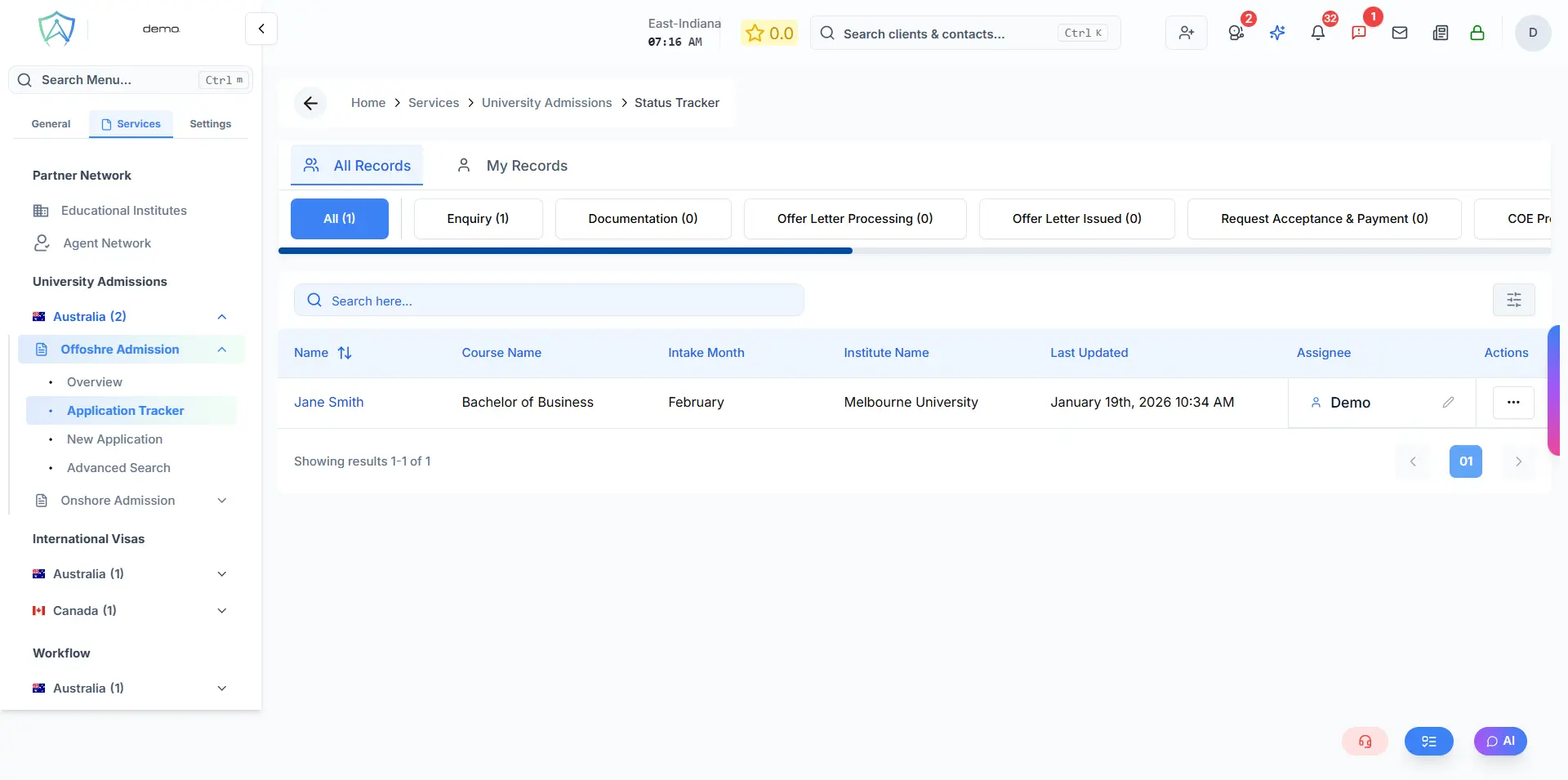Navigate to Home via the breadcrumb
This screenshot has height=780, width=1568.
(367, 102)
